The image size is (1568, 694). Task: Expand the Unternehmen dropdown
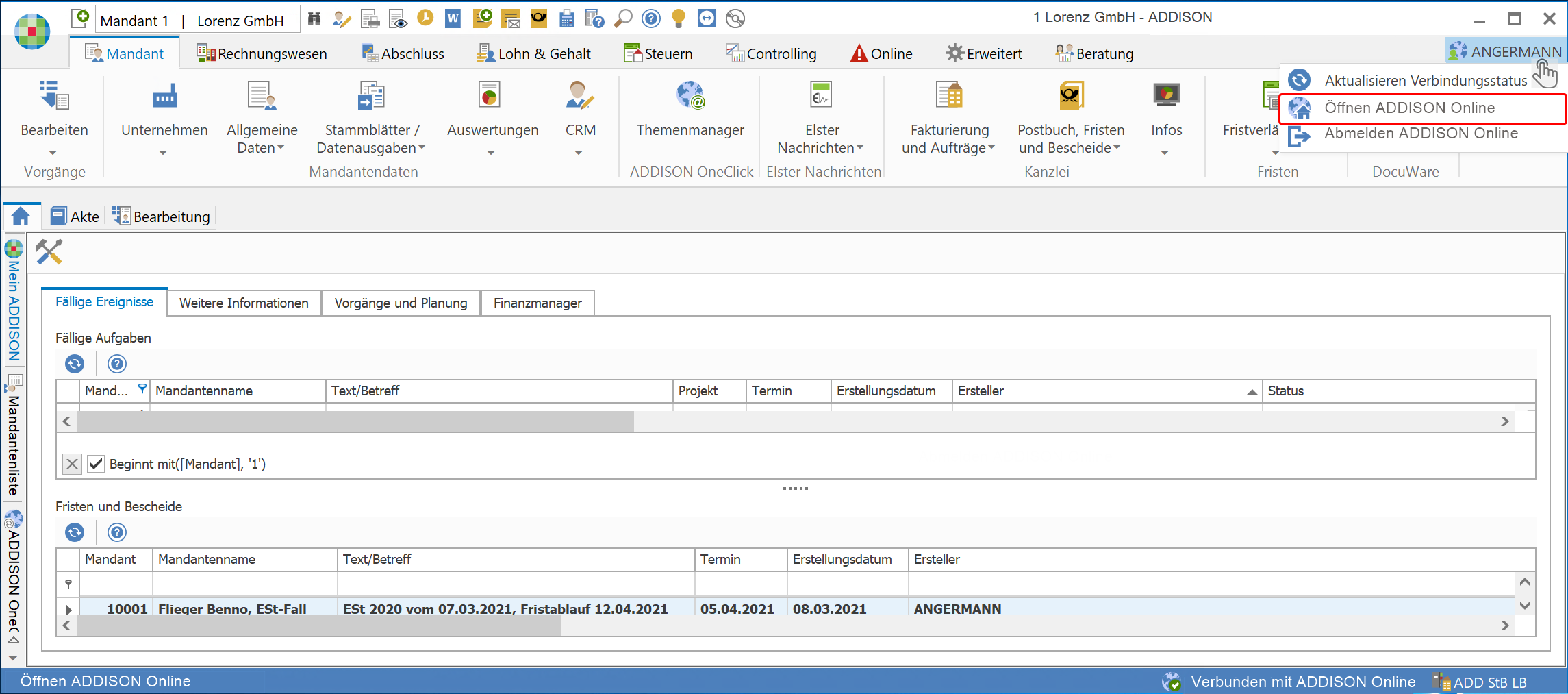pyautogui.click(x=163, y=153)
